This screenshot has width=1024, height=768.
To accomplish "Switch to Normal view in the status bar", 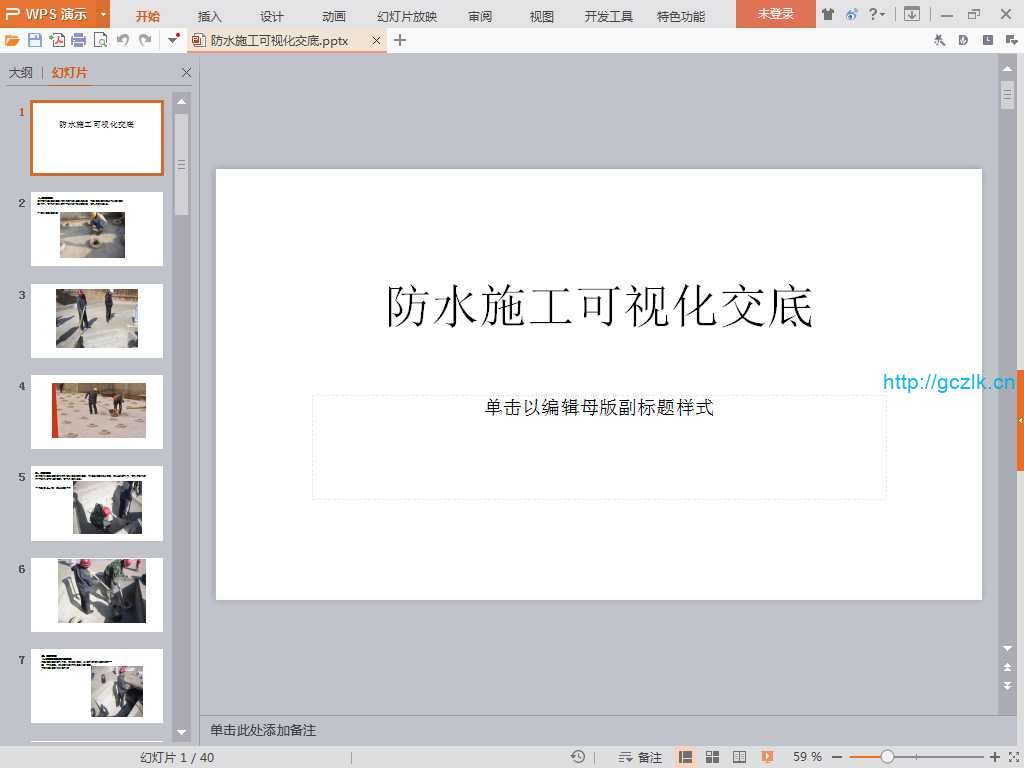I will pos(686,757).
